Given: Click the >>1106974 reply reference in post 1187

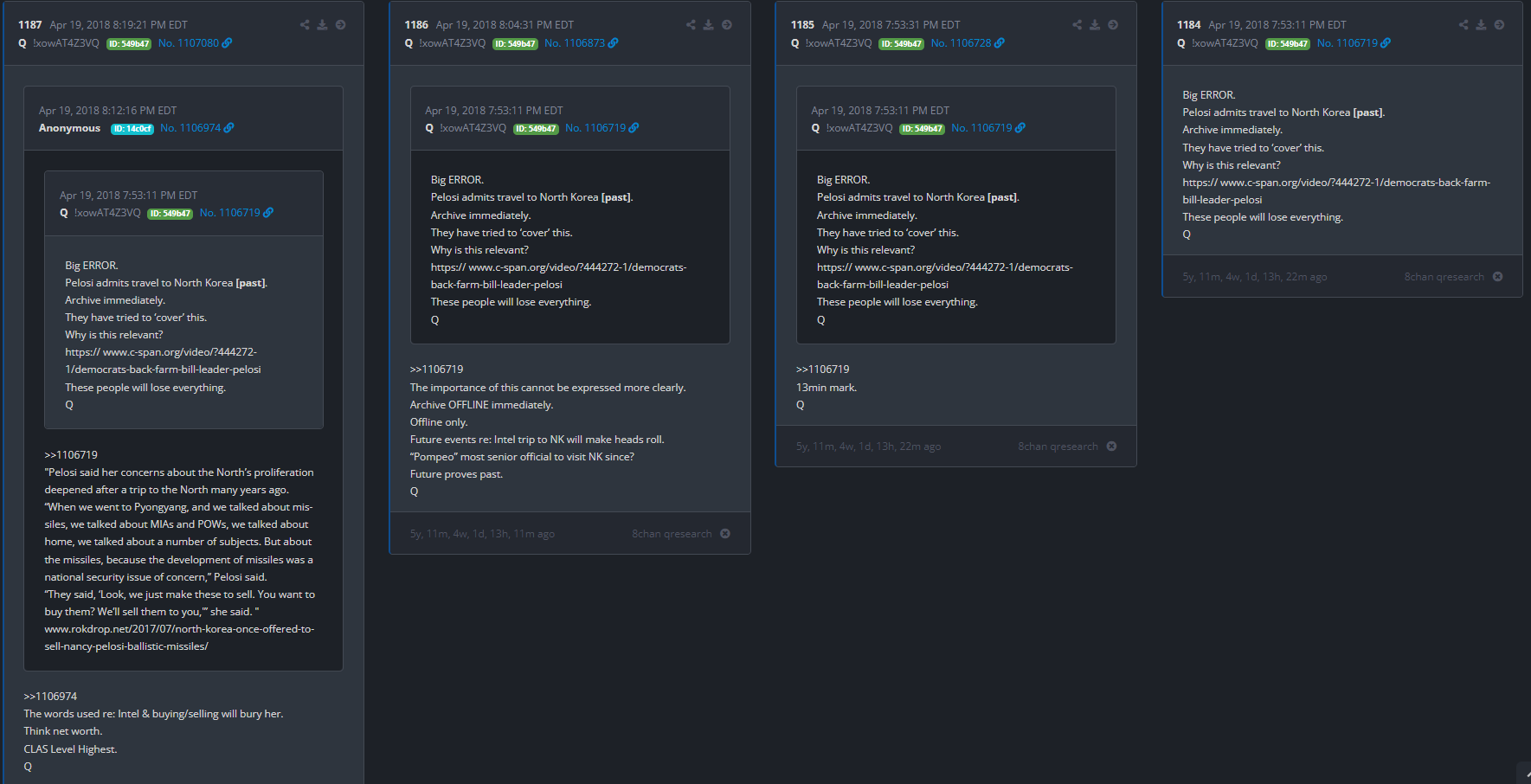Looking at the screenshot, I should pyautogui.click(x=50, y=697).
